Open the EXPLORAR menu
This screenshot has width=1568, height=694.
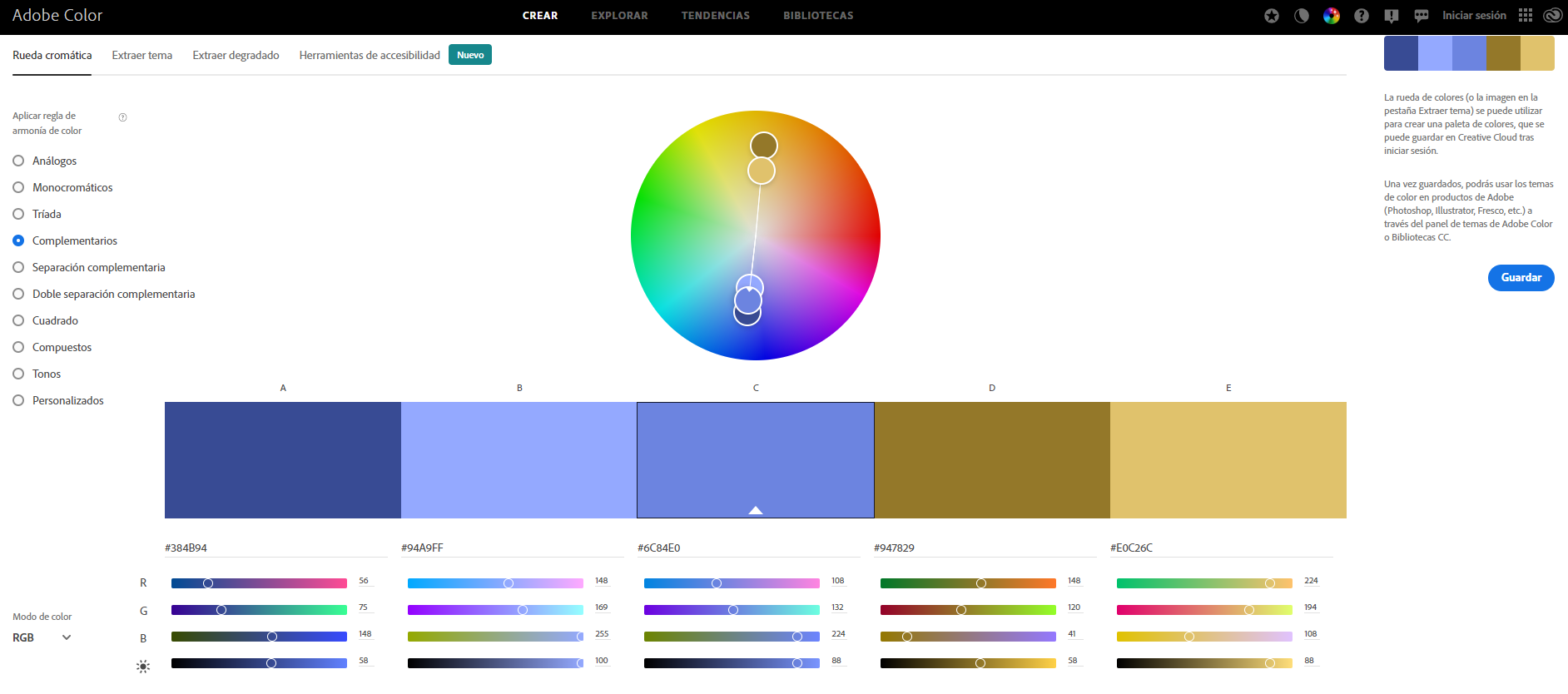click(x=619, y=16)
